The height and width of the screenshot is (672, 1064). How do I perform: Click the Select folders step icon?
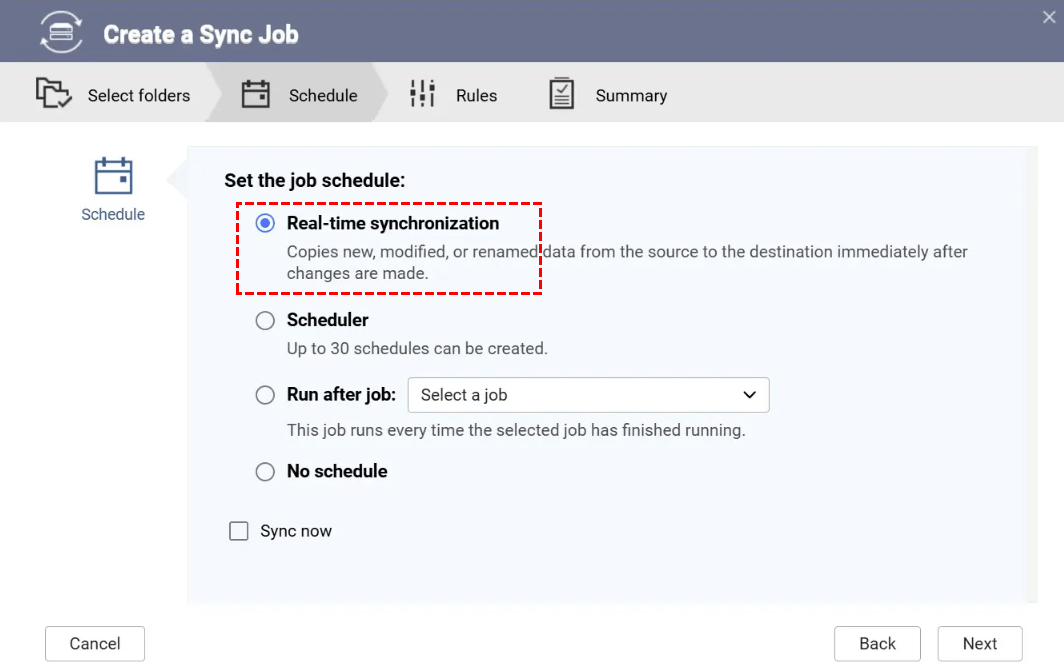[x=53, y=94]
